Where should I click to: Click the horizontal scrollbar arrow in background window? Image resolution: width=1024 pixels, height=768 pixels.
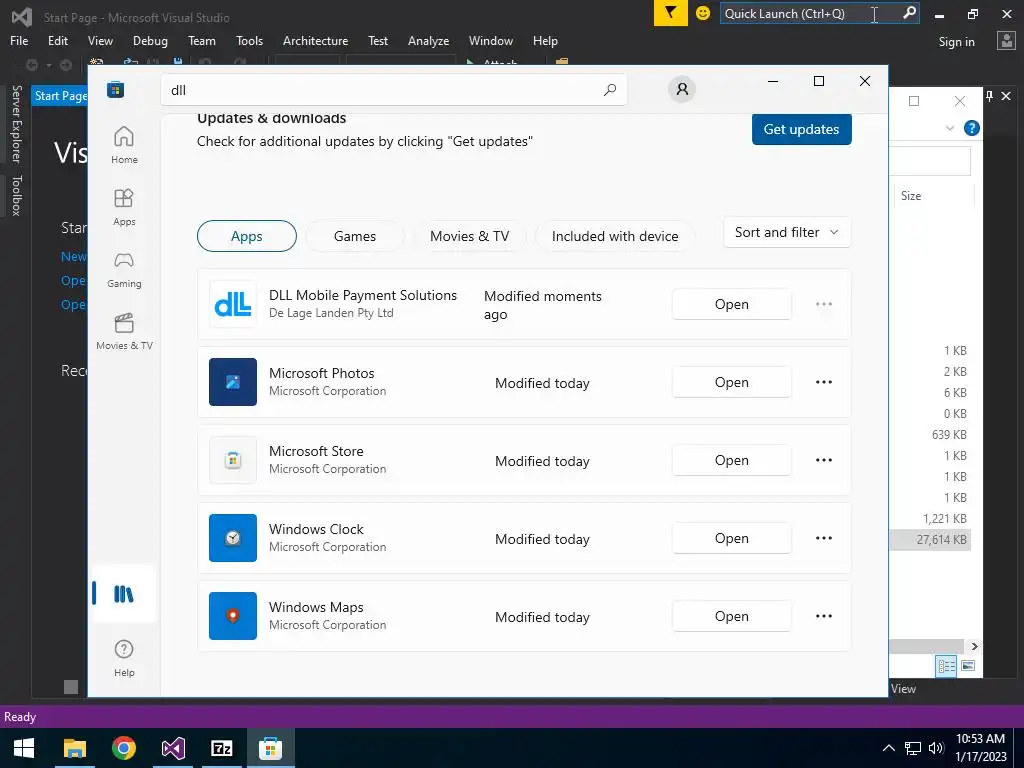pos(974,646)
